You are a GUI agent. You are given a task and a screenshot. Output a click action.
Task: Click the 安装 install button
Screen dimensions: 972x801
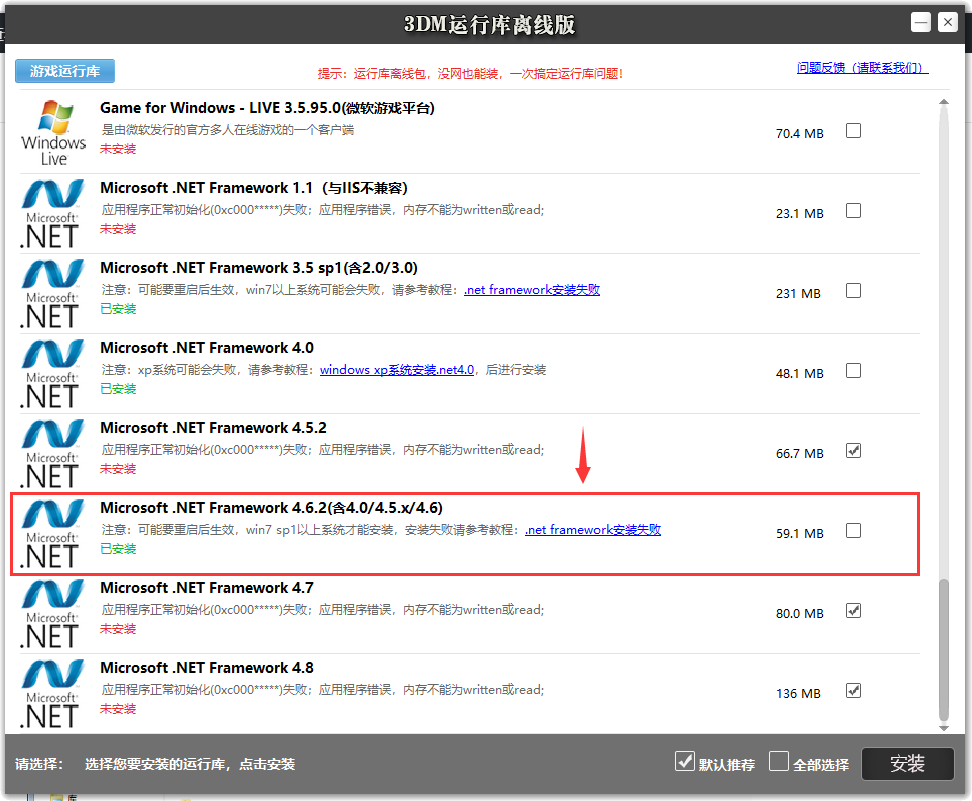[x=908, y=764]
